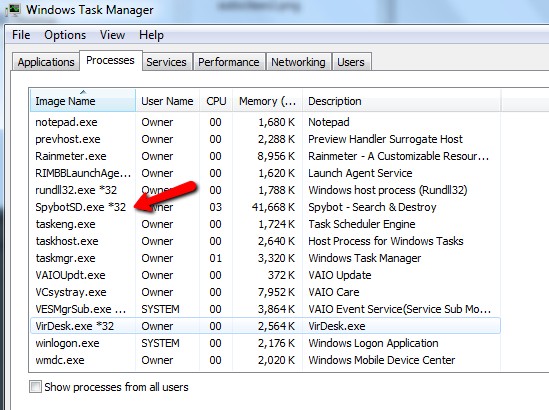549x410 pixels.
Task: Select the prevhost.exe process
Action: [265, 139]
